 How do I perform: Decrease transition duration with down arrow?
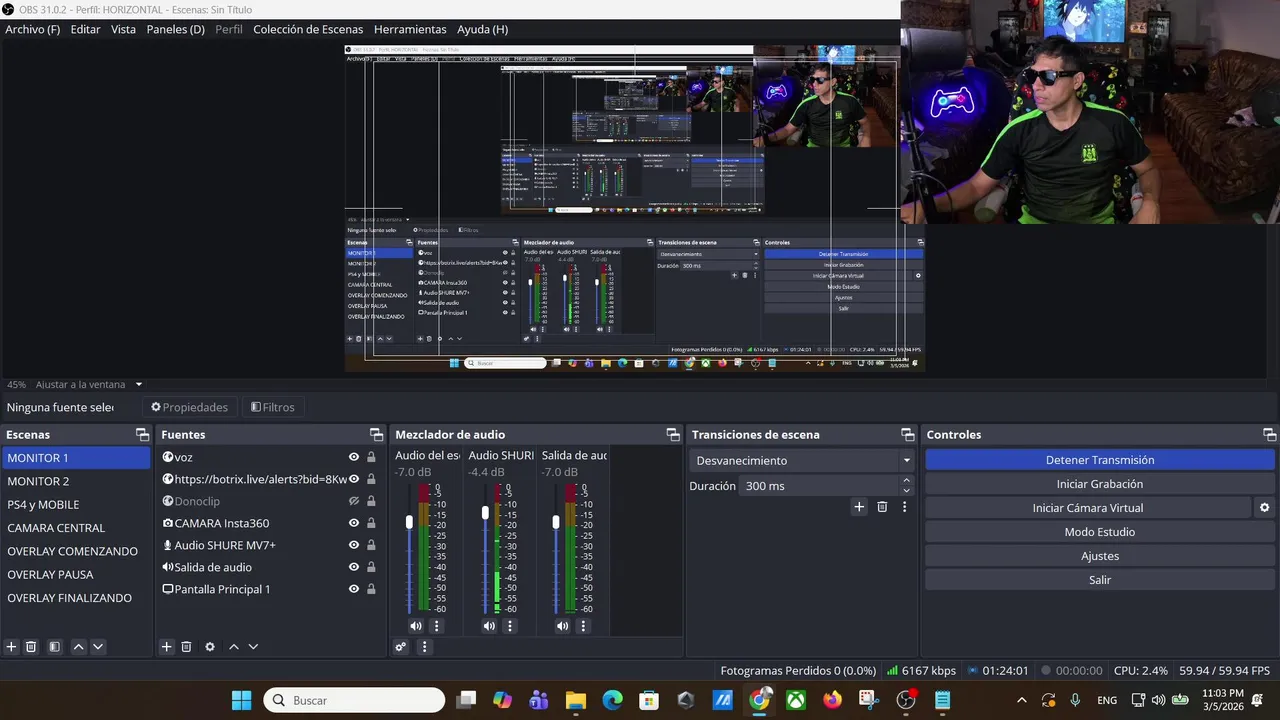coord(907,491)
